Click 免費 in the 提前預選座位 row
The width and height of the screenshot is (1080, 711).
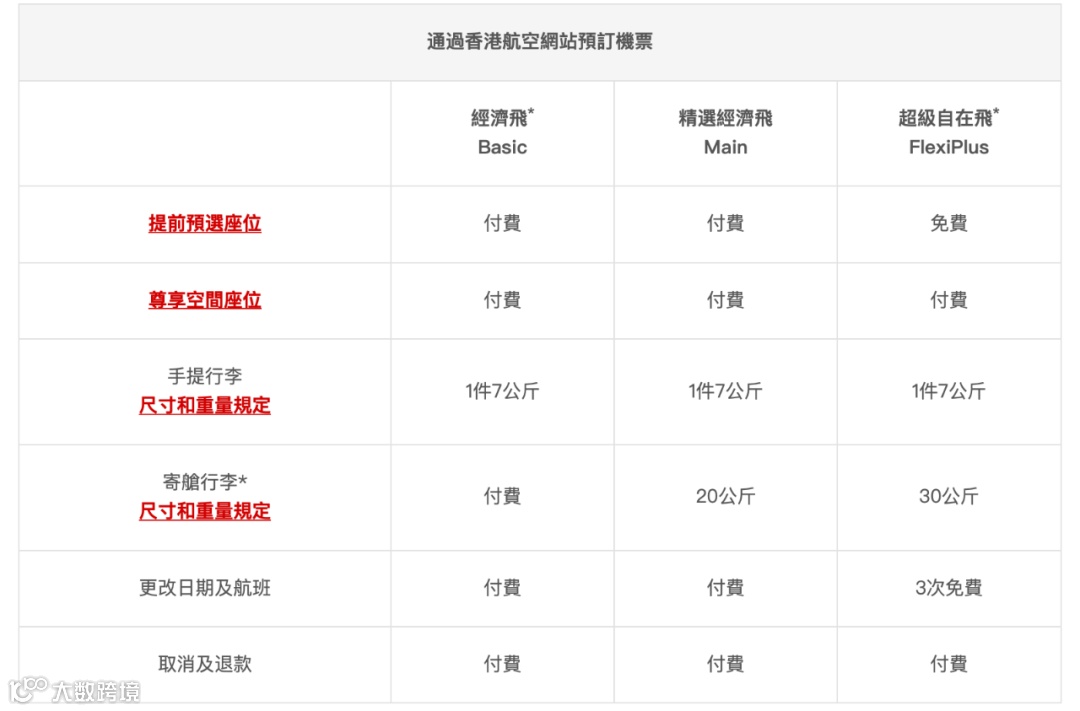tap(948, 223)
